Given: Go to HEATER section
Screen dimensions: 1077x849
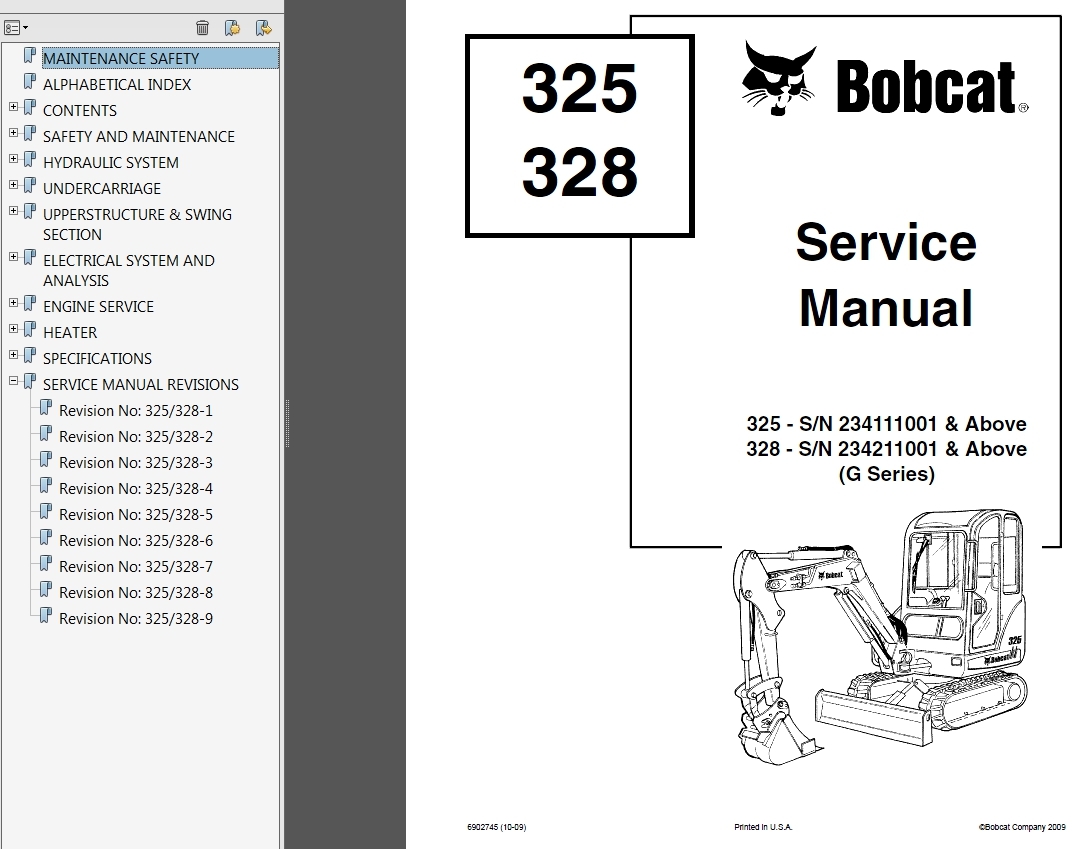Looking at the screenshot, I should coord(70,332).
